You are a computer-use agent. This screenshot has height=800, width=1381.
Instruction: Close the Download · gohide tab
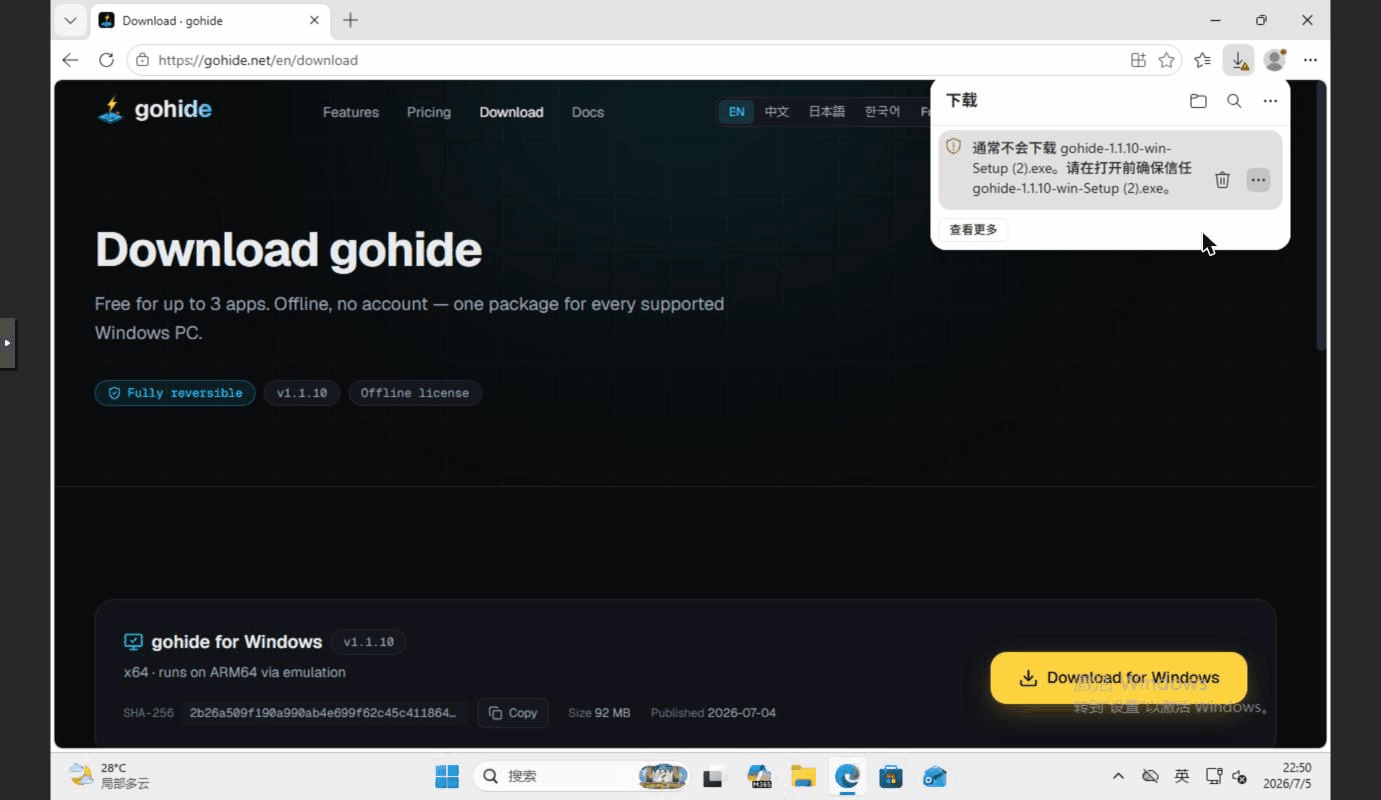click(314, 20)
